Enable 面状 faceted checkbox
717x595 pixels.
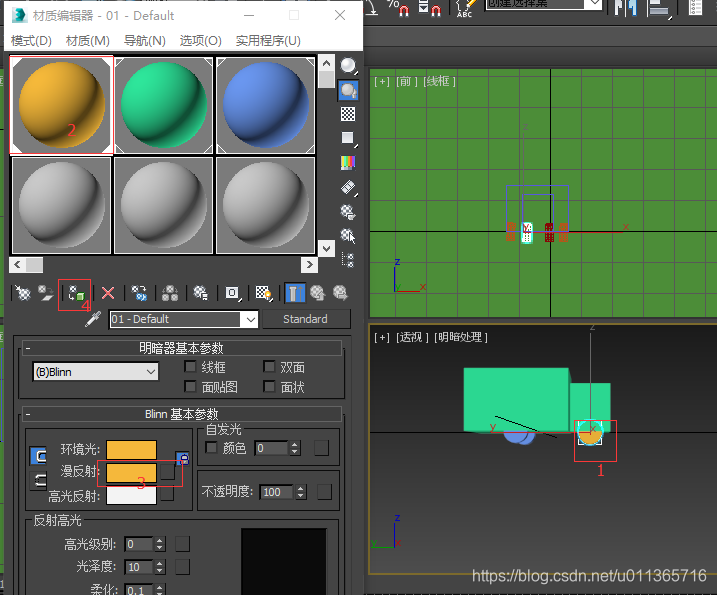(269, 387)
